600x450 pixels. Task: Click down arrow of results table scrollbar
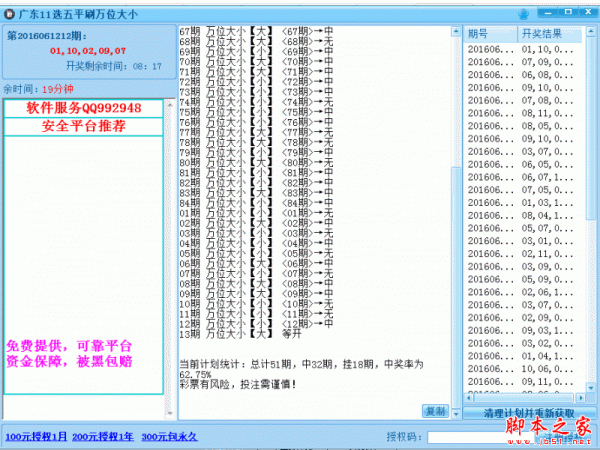(590, 388)
